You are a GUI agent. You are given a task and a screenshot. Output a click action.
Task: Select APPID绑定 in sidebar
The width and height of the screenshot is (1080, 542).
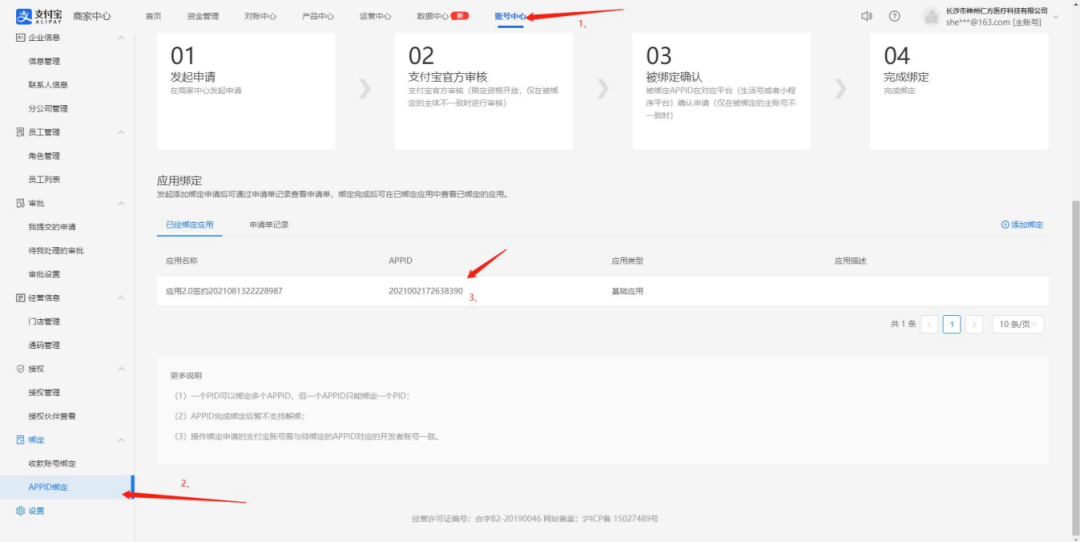[x=67, y=487]
